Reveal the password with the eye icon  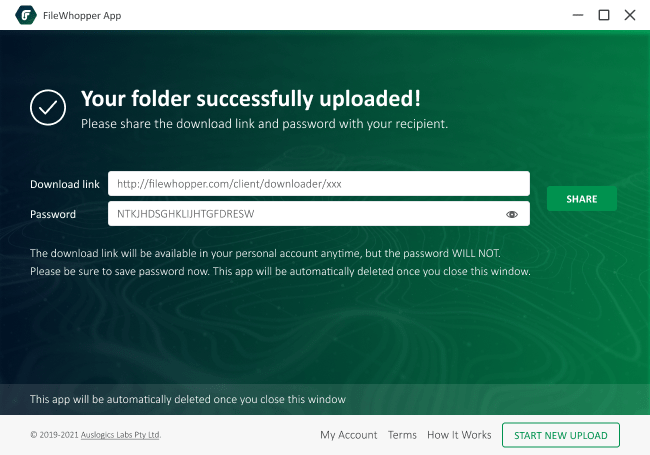(x=512, y=214)
